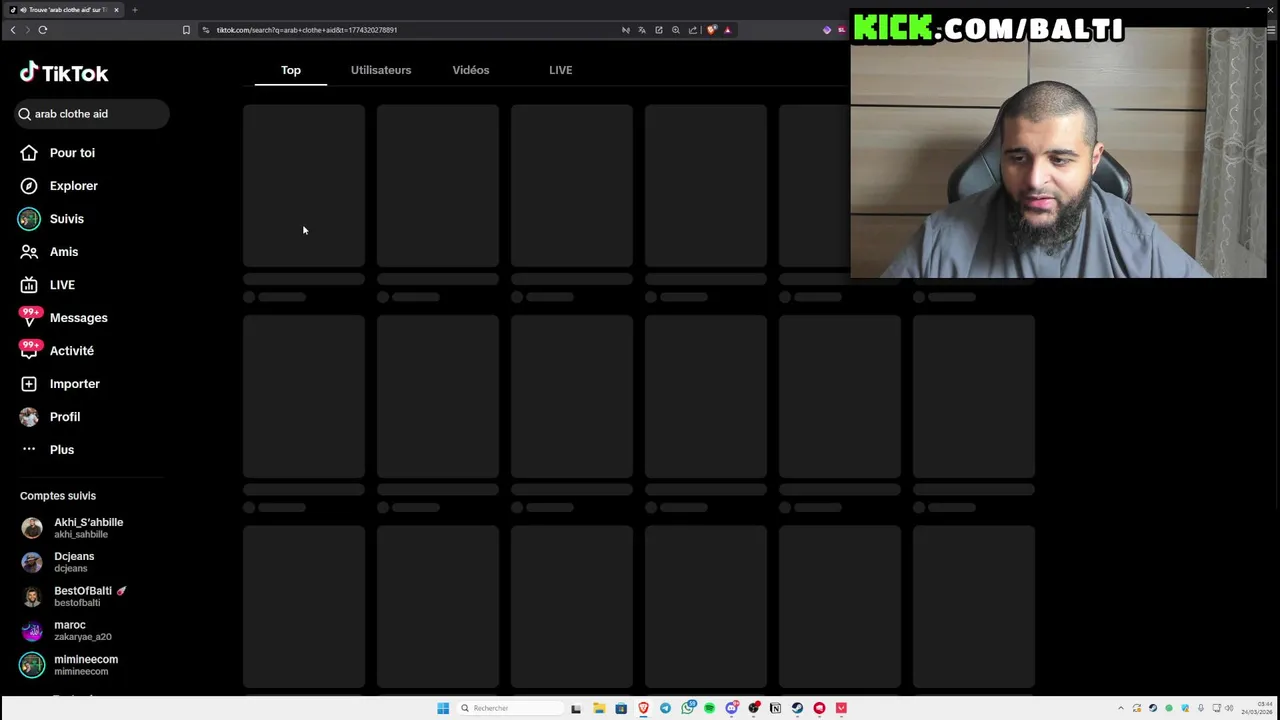Close the TikTok search browser tab
The height and width of the screenshot is (720, 1280).
116,10
